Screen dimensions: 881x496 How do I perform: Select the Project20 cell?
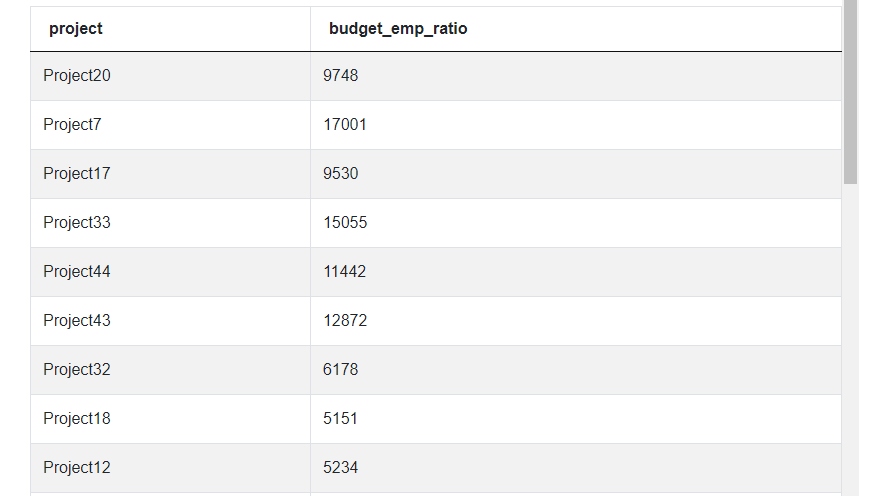pos(170,76)
